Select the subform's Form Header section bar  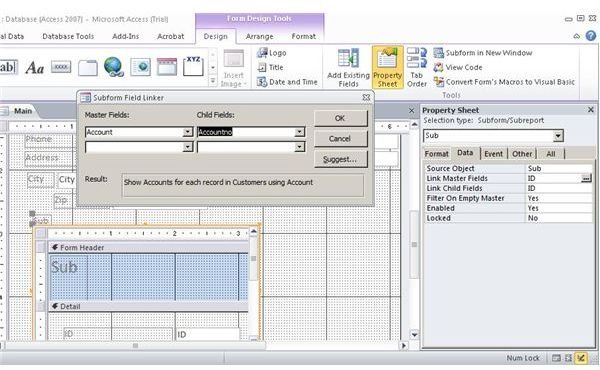[x=148, y=248]
